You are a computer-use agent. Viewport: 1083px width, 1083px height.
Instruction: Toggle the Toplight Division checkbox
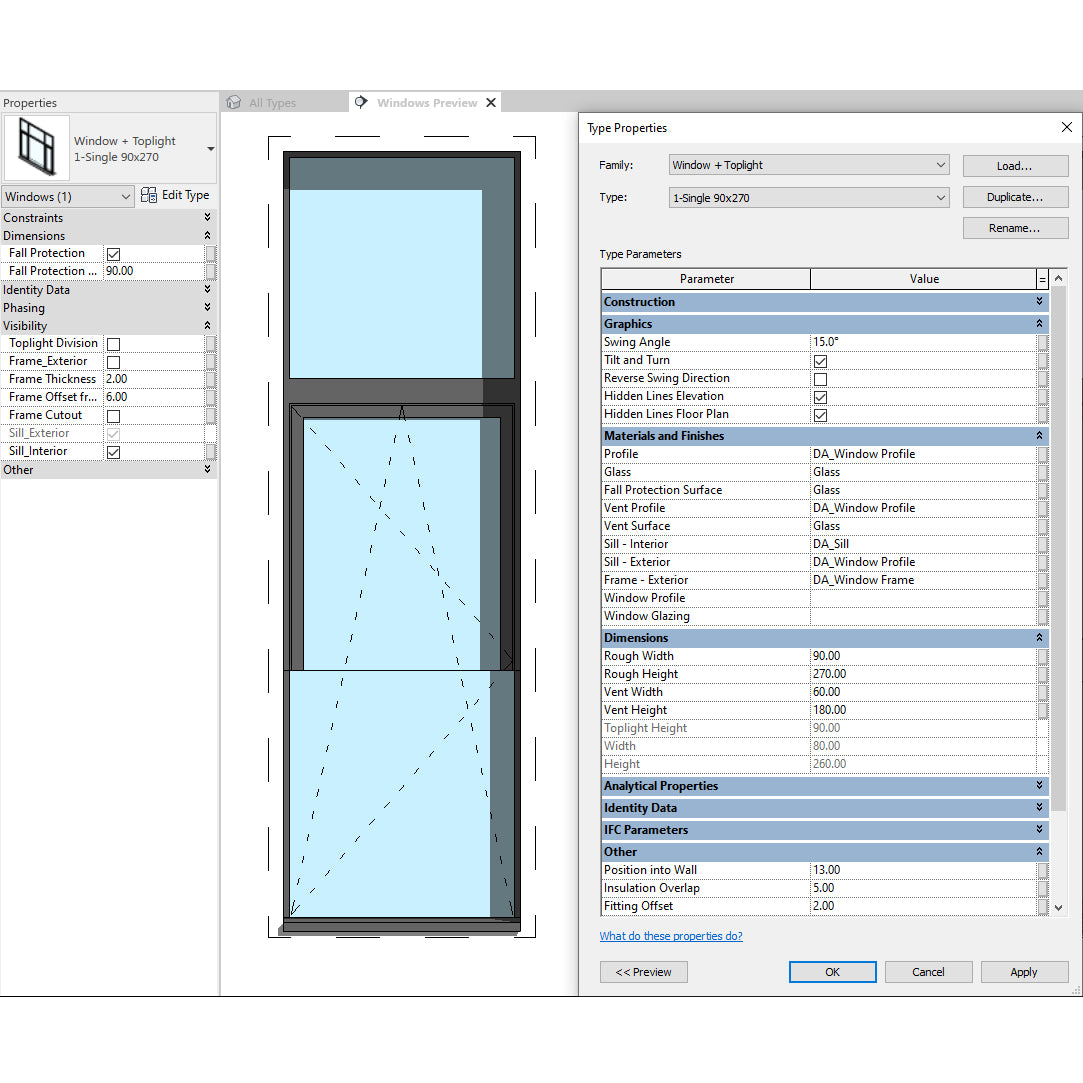(113, 344)
